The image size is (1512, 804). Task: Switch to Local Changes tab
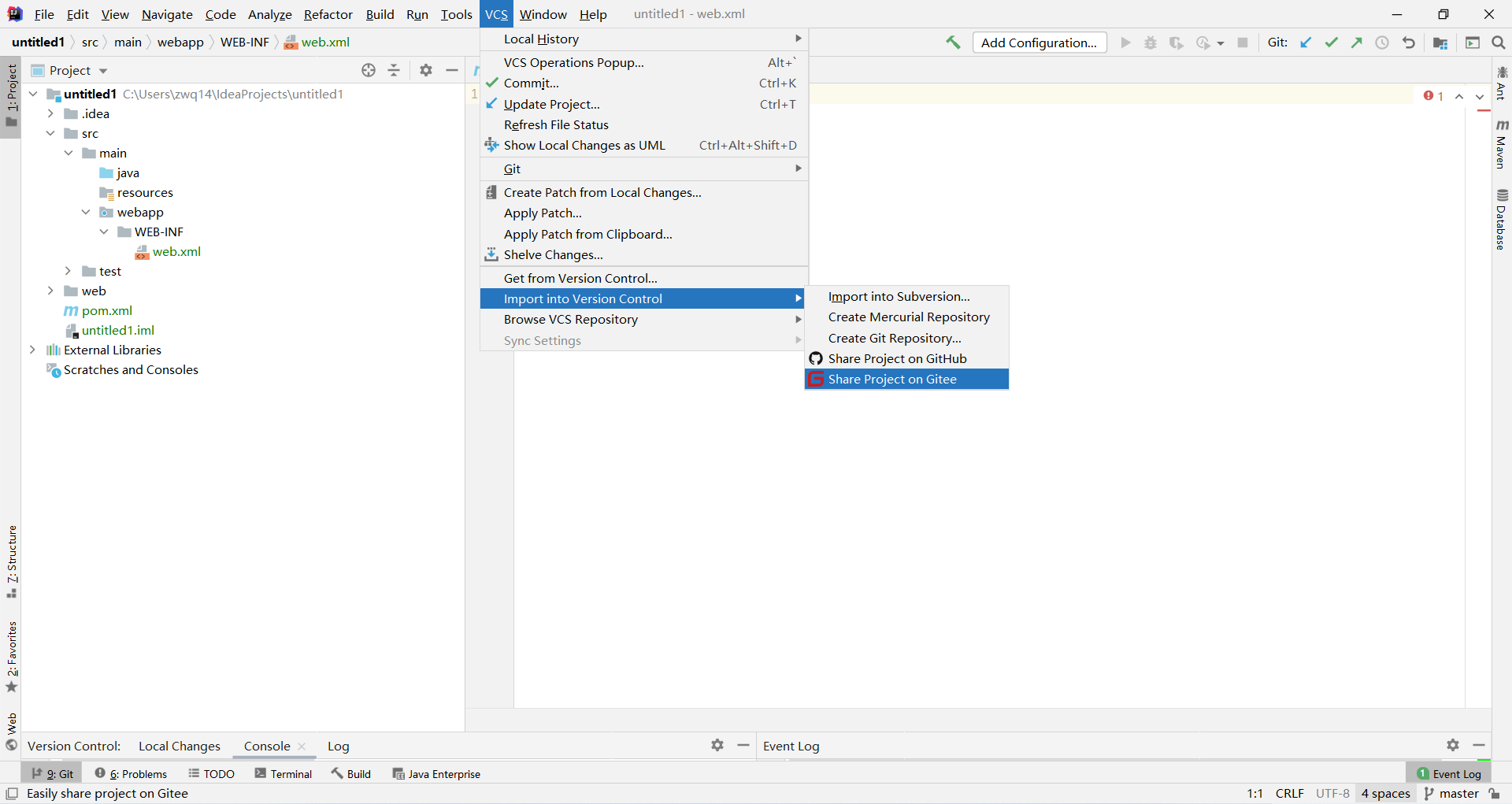[x=180, y=746]
